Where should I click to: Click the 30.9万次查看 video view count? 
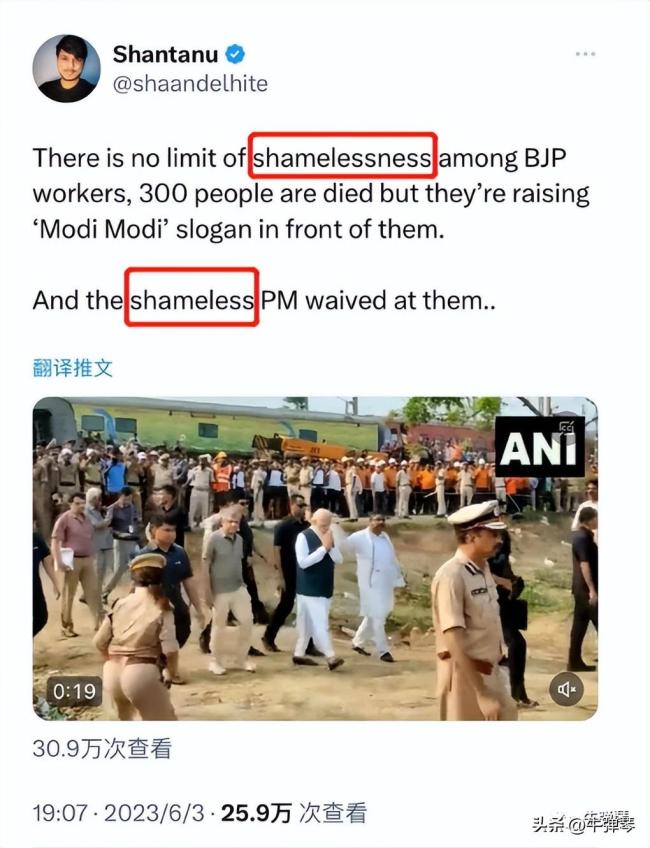(102, 749)
